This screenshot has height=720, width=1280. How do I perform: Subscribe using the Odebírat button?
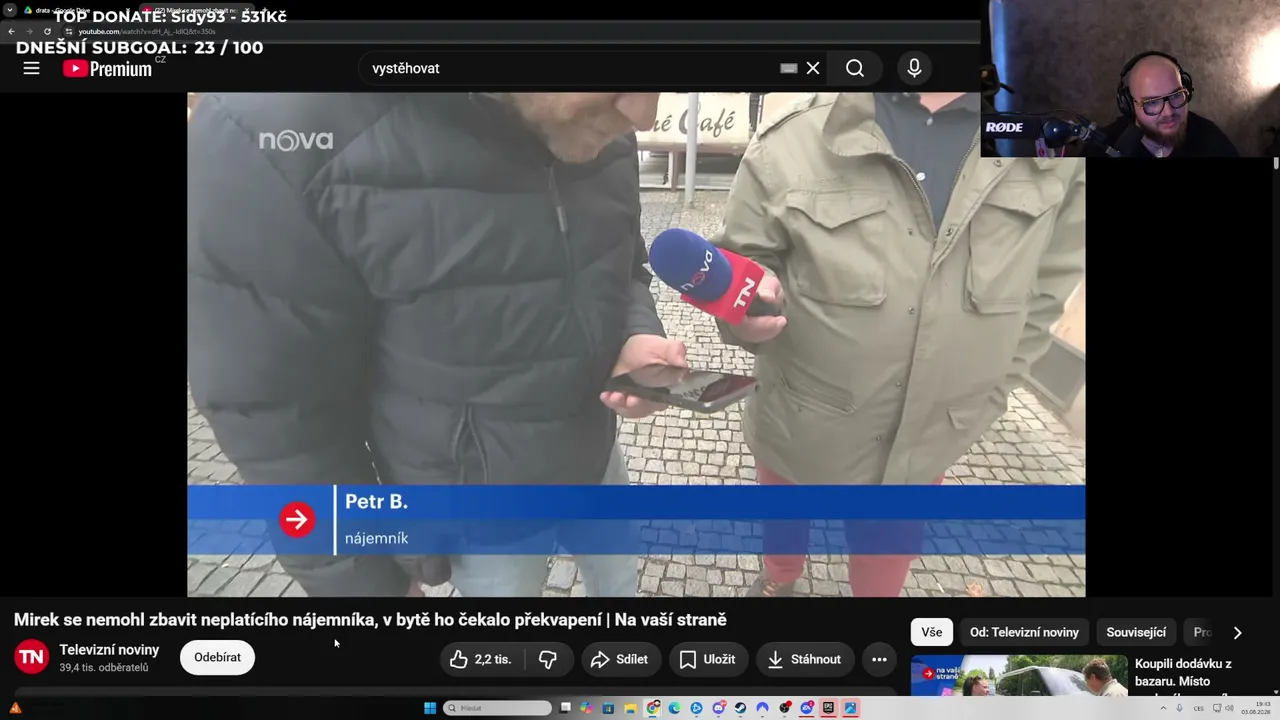pos(217,657)
